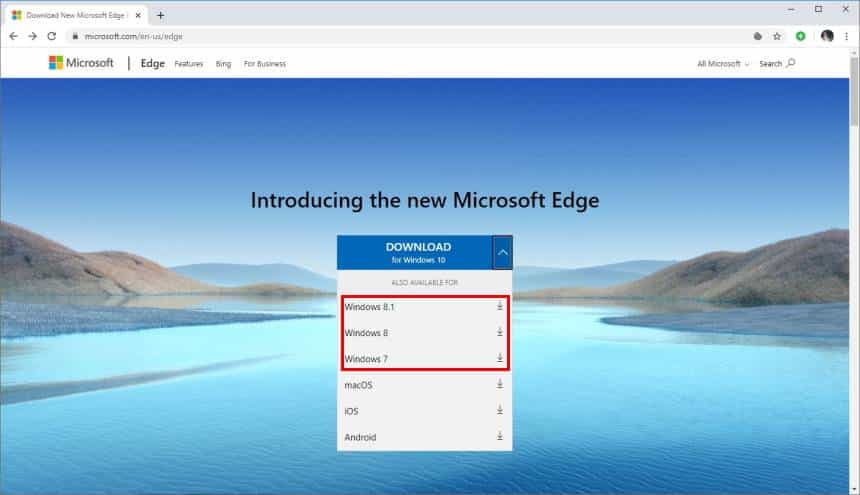This screenshot has height=495, width=860.
Task: Click the page vertical scrollbar thumb
Action: [854, 92]
